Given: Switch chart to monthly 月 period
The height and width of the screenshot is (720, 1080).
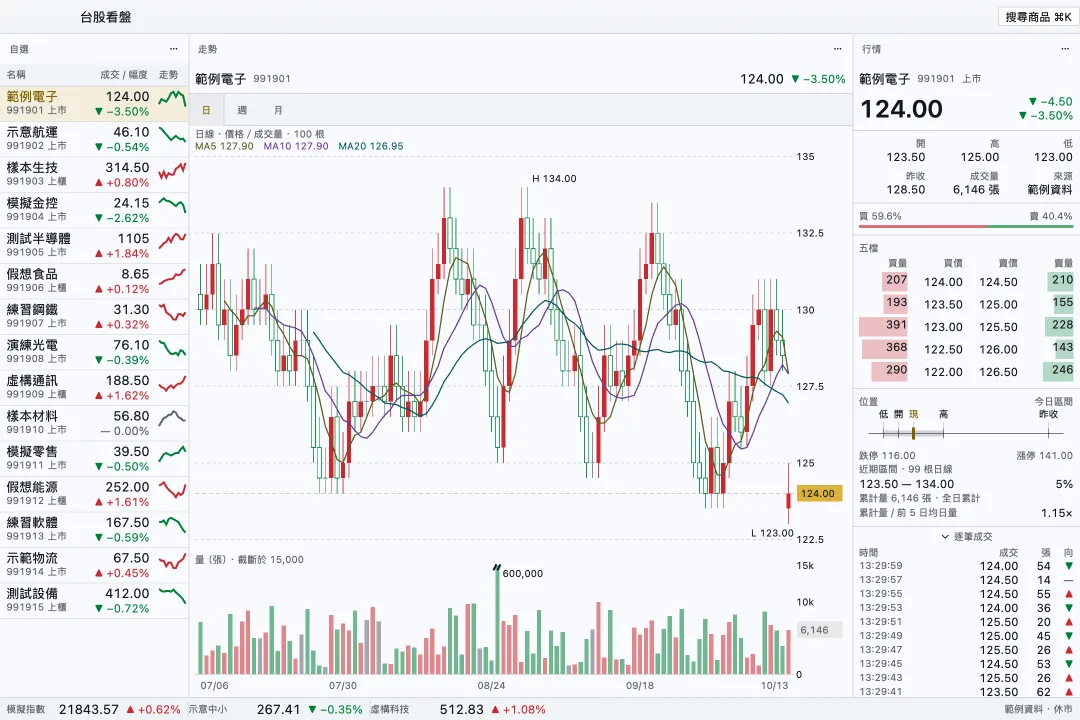Looking at the screenshot, I should tap(278, 110).
